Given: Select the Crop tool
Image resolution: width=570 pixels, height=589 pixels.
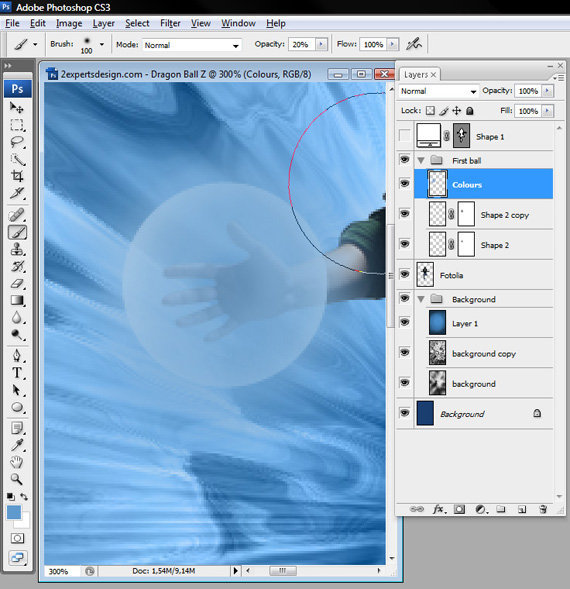Looking at the screenshot, I should [x=17, y=176].
